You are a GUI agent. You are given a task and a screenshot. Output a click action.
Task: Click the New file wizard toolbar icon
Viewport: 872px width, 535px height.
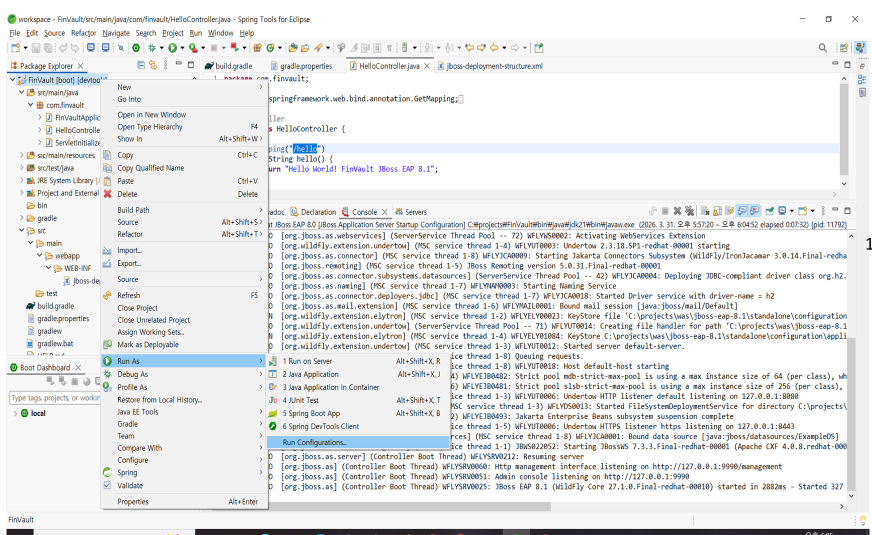click(x=15, y=48)
